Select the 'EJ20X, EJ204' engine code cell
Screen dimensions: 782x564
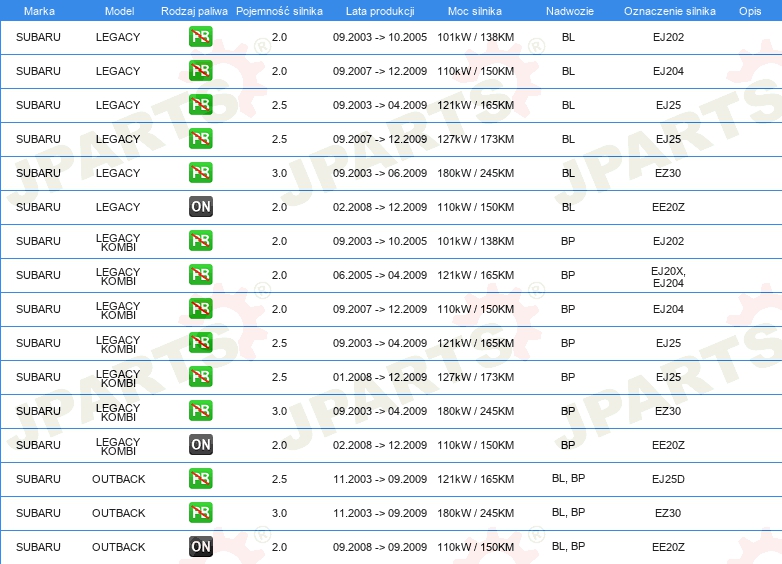pyautogui.click(x=668, y=277)
